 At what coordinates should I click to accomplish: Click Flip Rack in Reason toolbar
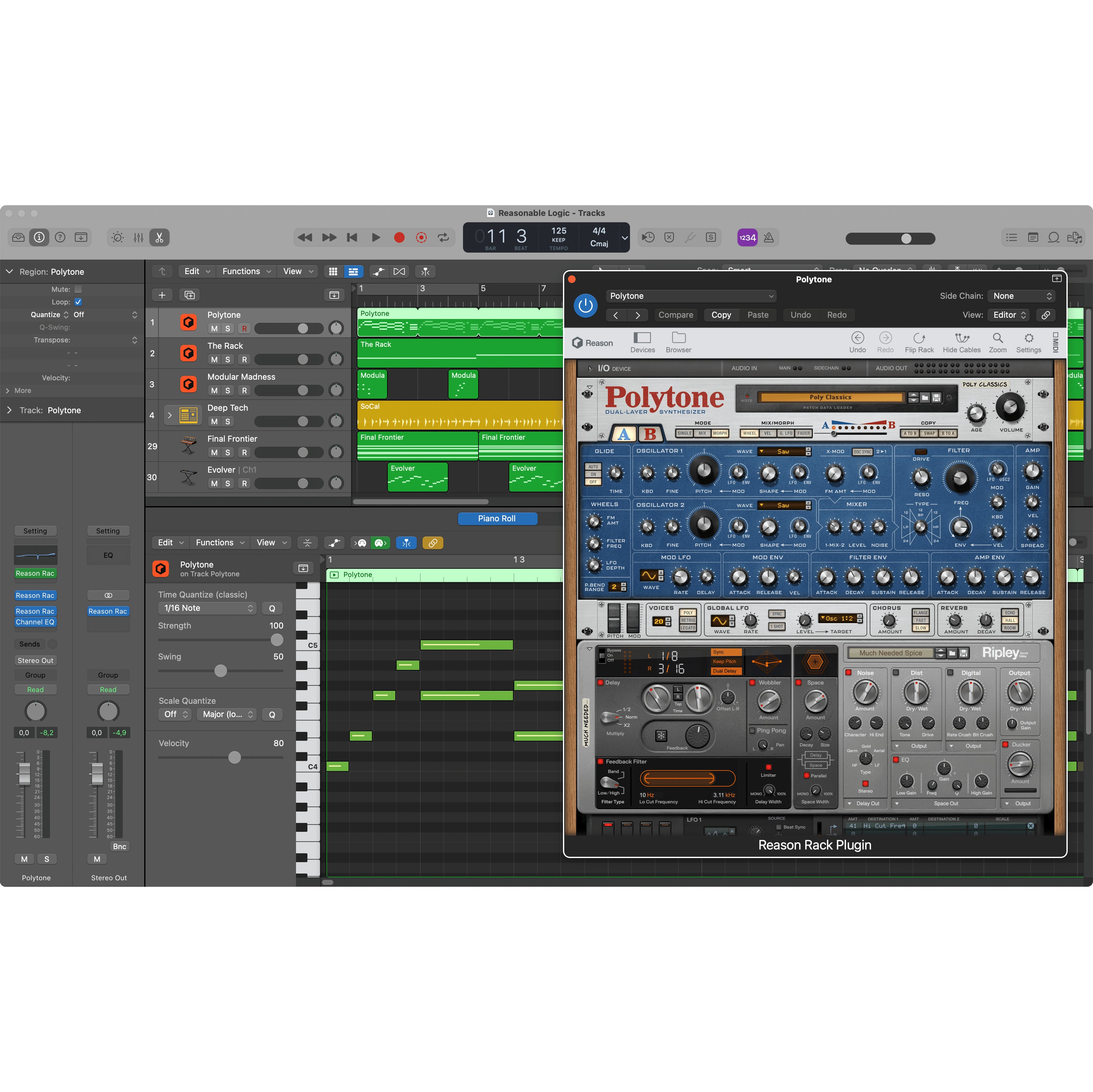(x=919, y=343)
